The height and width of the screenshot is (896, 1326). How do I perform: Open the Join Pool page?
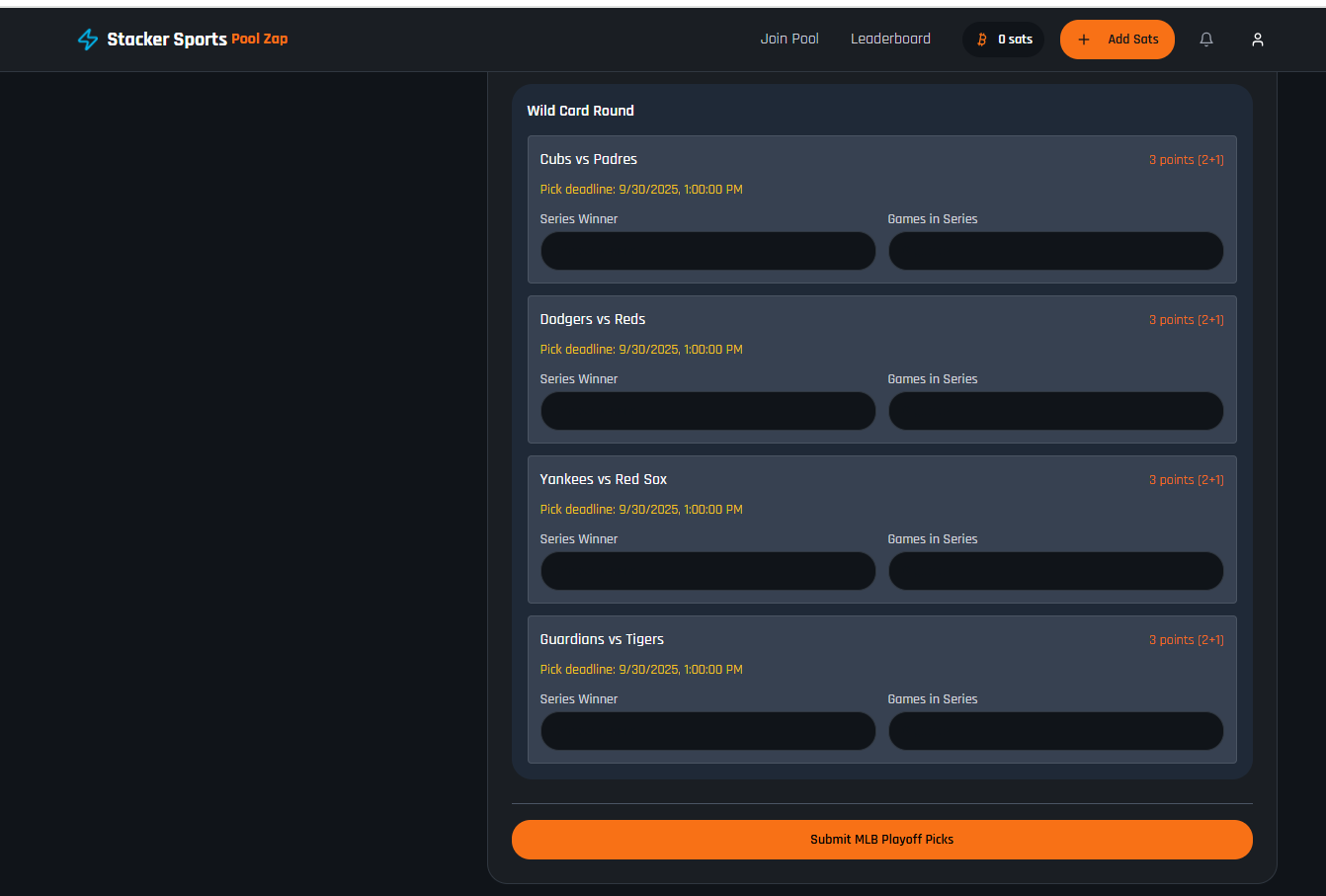tap(789, 40)
